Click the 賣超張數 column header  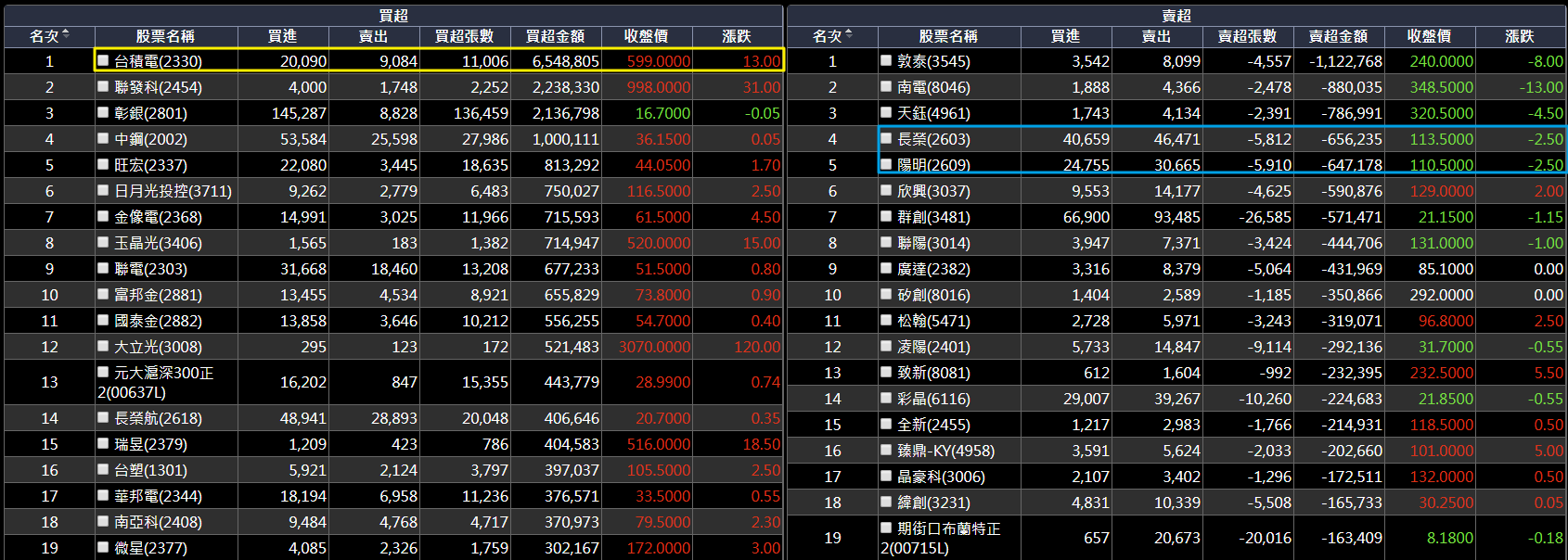tap(1247, 36)
